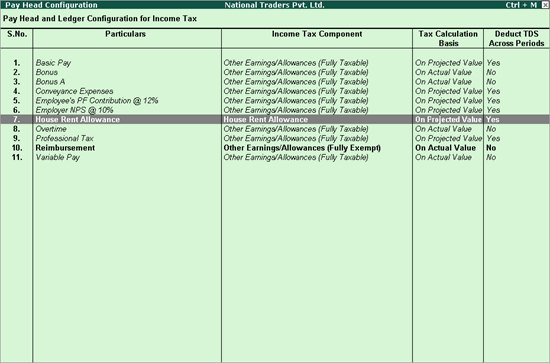Select the Employer NPS @ 10% entry
550x363 pixels.
click(x=74, y=110)
